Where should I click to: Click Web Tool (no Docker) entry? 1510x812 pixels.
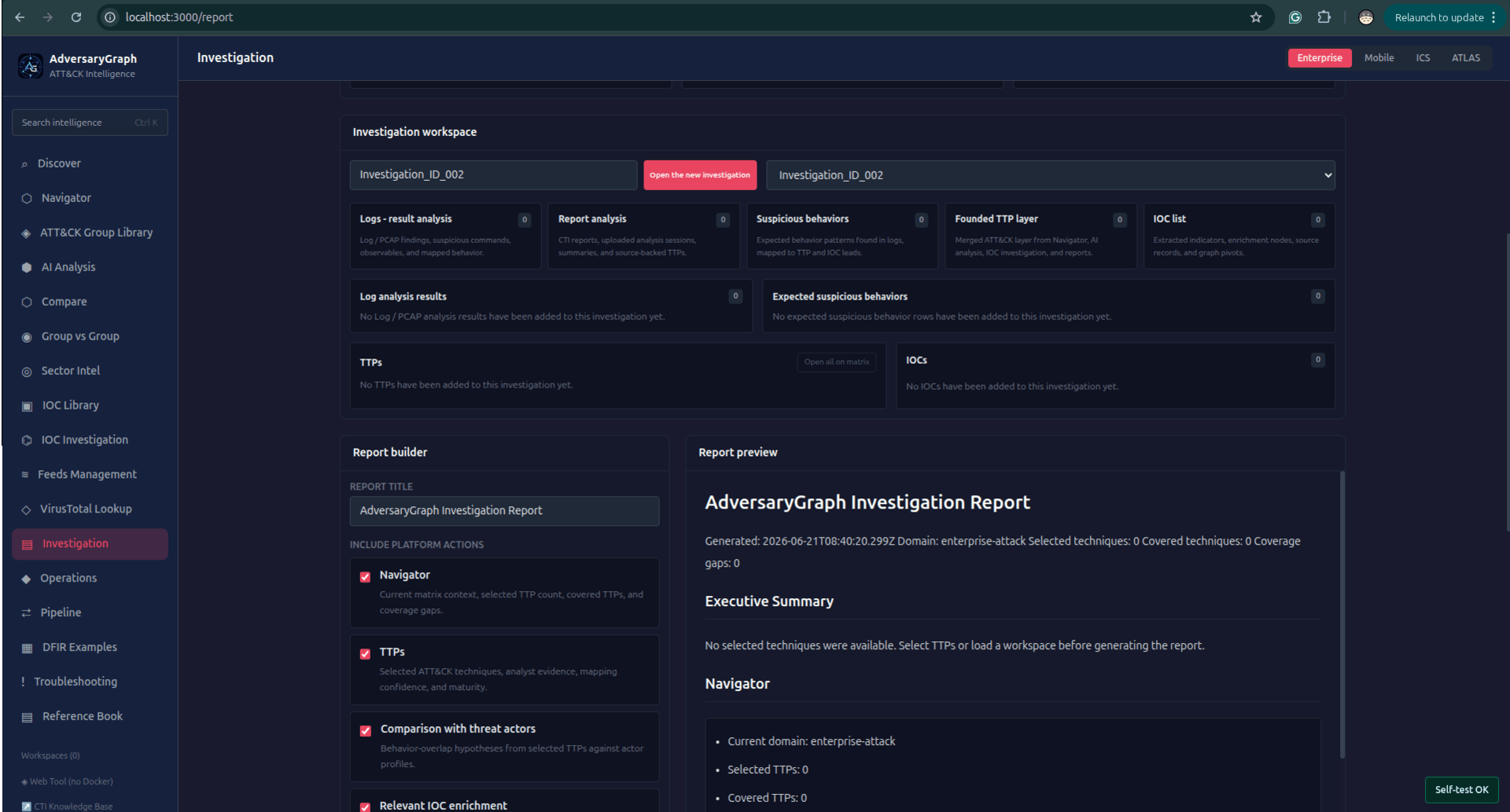(68, 782)
